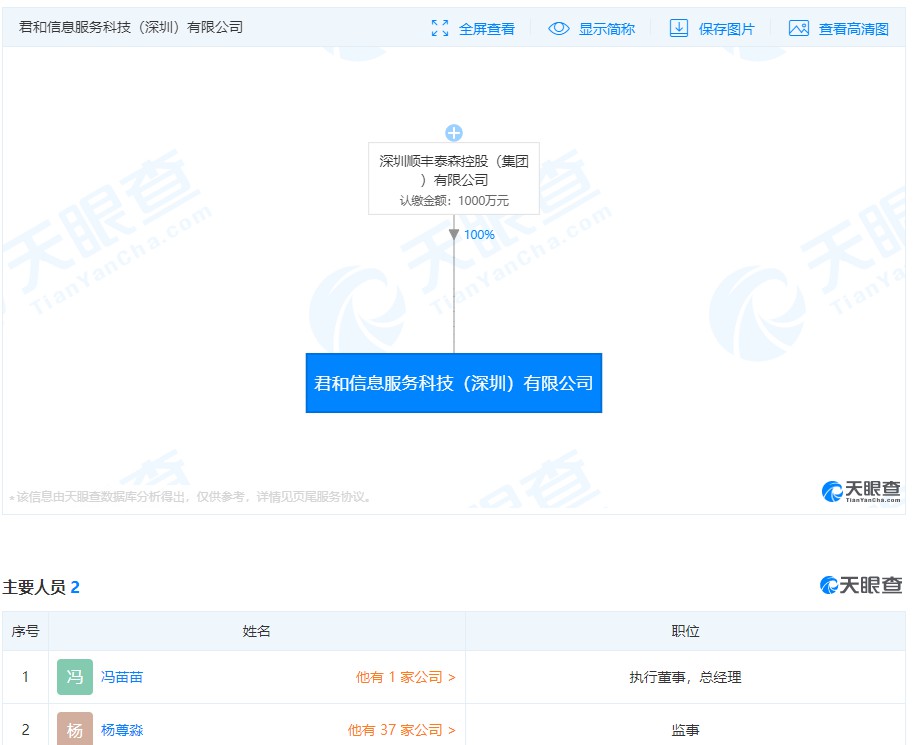The image size is (915, 745).
Task: Expand 他有 37 家公司 for 杨尊淼
Action: (x=401, y=730)
